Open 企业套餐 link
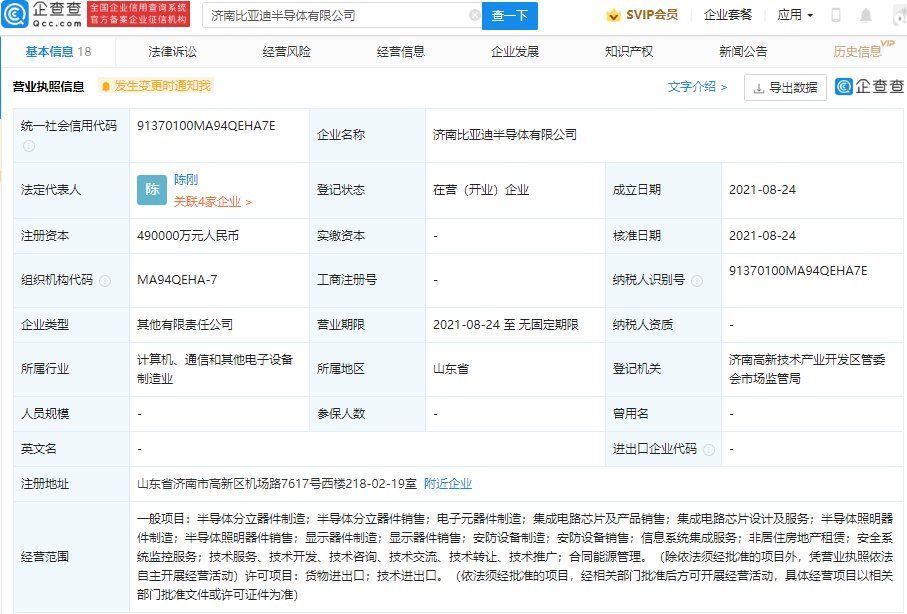Viewport: 907px width, 614px height. coord(728,15)
